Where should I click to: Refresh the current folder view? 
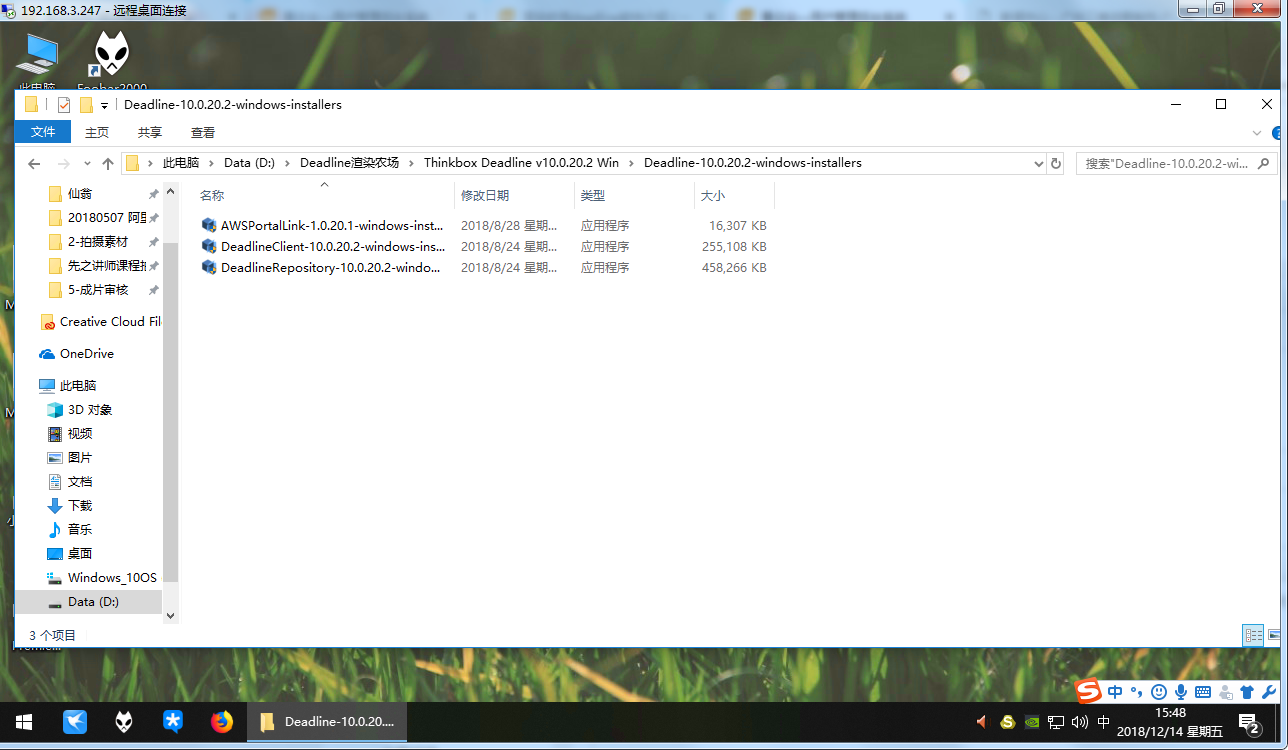click(x=1056, y=163)
